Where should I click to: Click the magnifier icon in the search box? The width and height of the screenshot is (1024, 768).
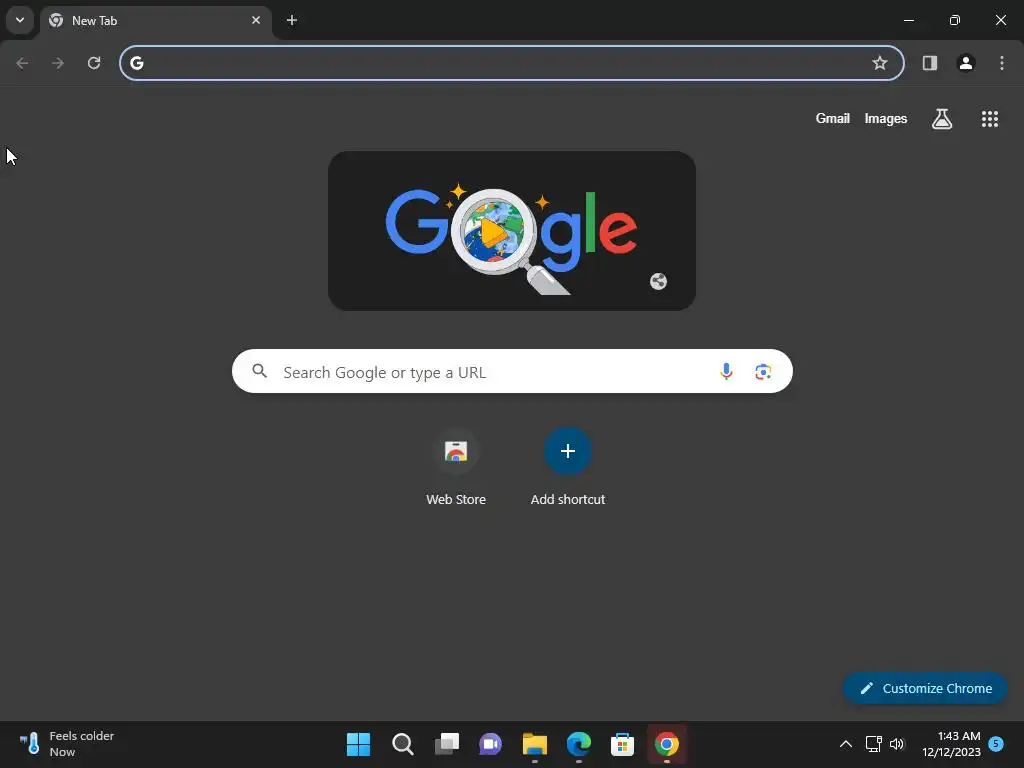pos(259,371)
